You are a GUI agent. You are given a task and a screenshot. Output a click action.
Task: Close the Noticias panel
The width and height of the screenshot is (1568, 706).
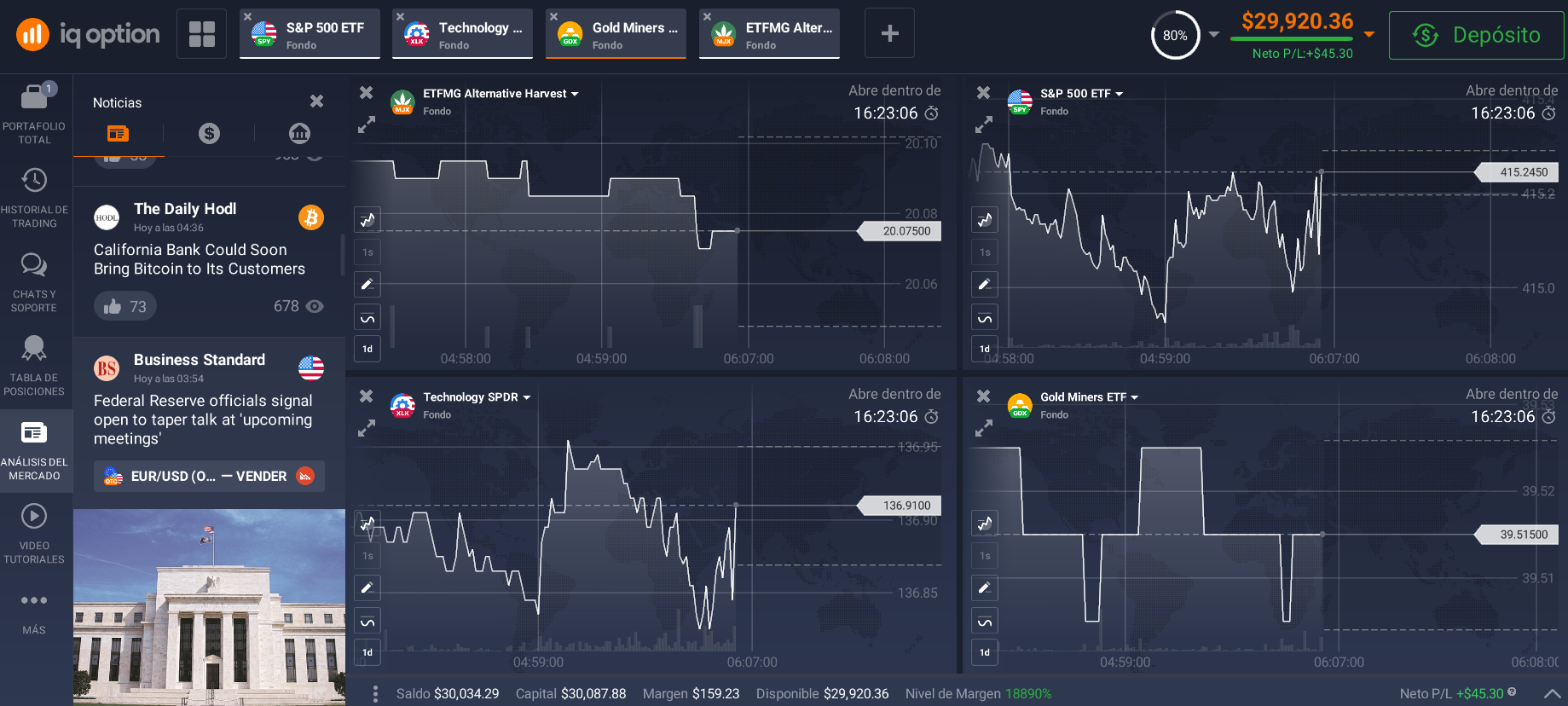316,101
